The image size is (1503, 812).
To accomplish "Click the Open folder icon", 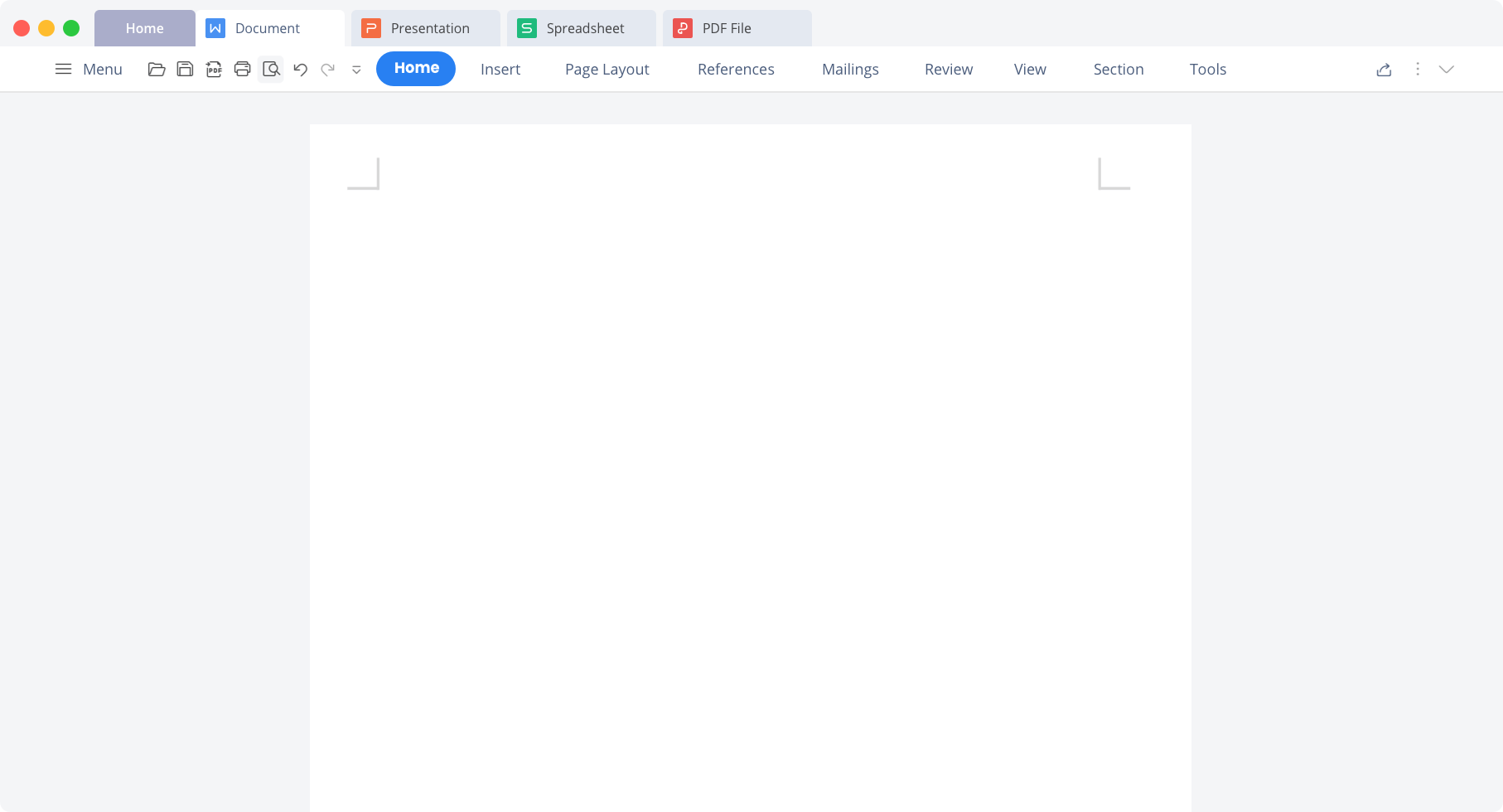I will [156, 70].
